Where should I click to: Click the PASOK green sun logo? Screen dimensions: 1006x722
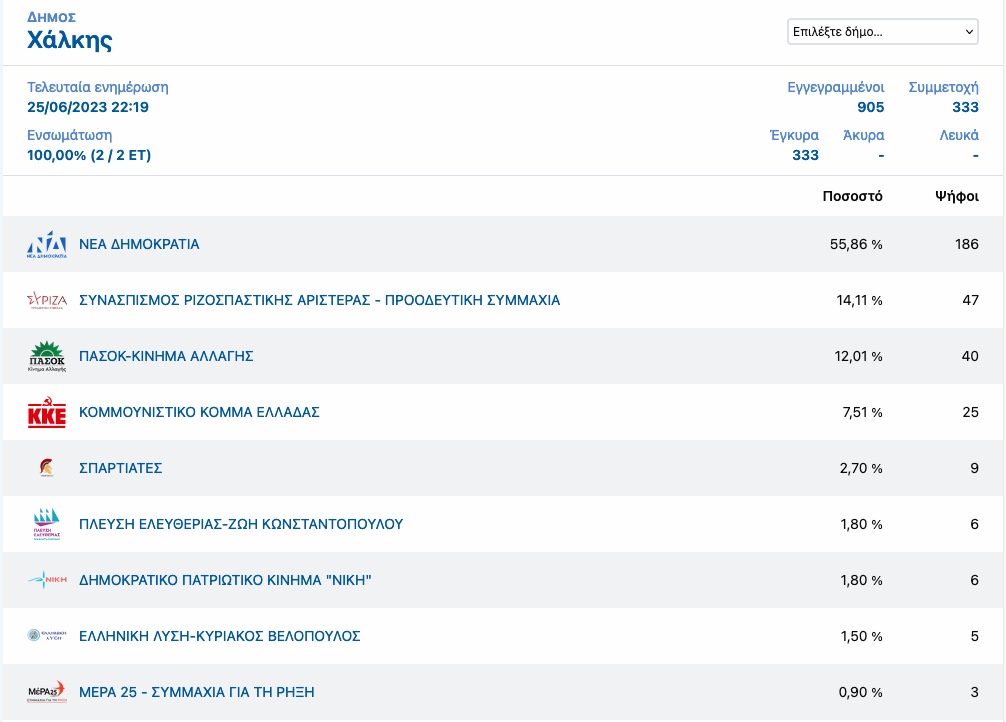(47, 356)
